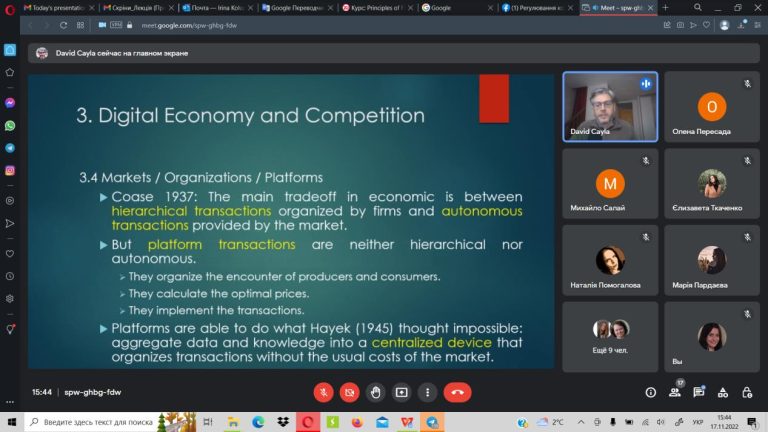Switch to Почта Outlook tab
This screenshot has height=432, width=768.
pyautogui.click(x=217, y=8)
